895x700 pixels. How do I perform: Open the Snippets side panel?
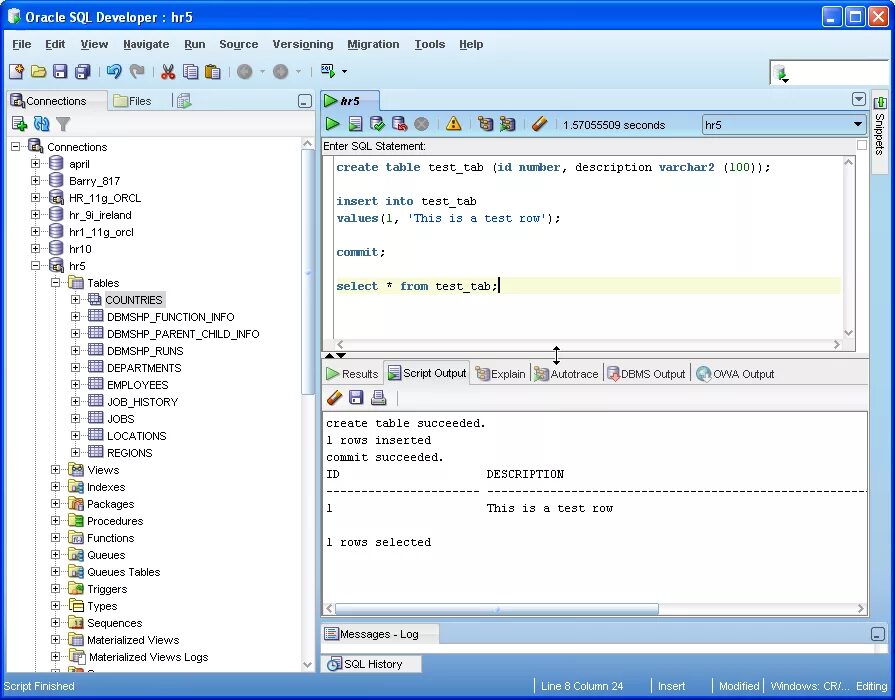[x=880, y=125]
